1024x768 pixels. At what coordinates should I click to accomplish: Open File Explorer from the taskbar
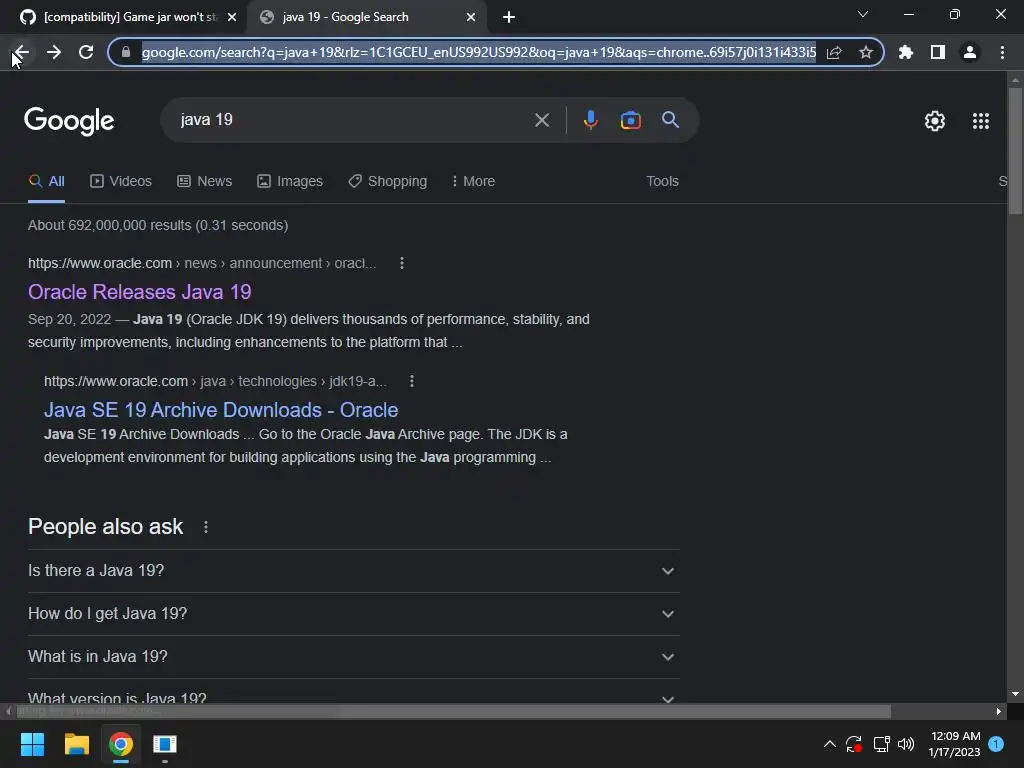point(76,744)
